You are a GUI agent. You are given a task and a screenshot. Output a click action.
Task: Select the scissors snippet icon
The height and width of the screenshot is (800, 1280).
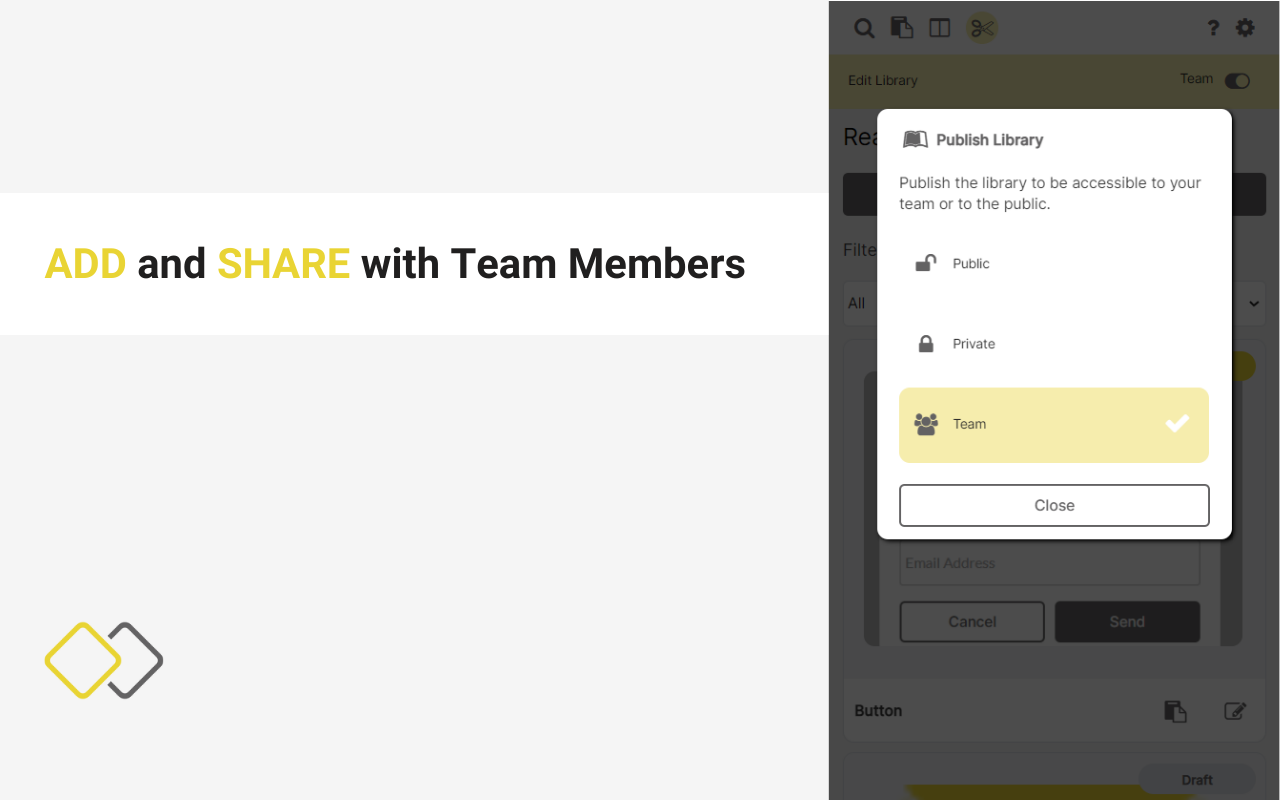tap(982, 28)
